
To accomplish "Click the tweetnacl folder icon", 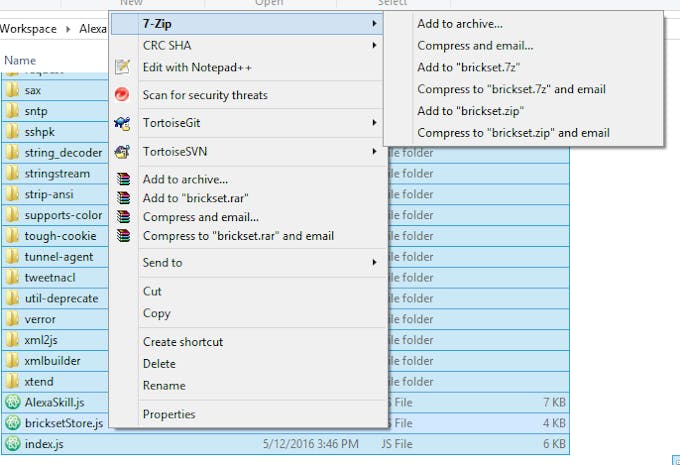I will point(13,278).
